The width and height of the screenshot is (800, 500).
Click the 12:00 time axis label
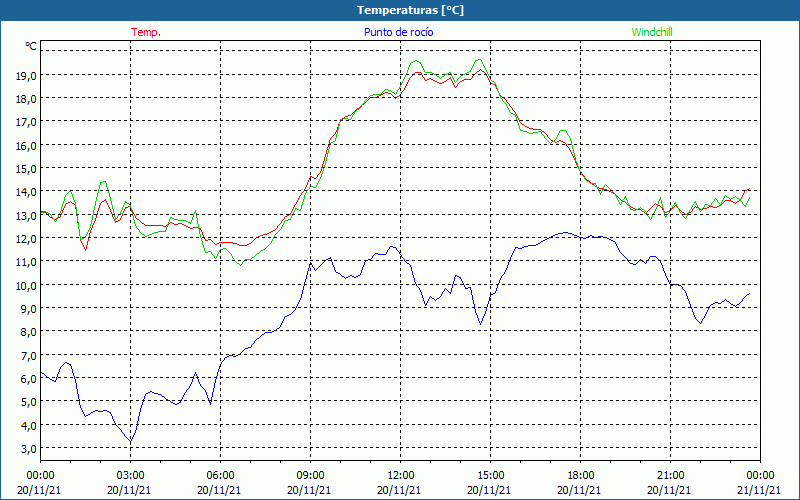401,476
